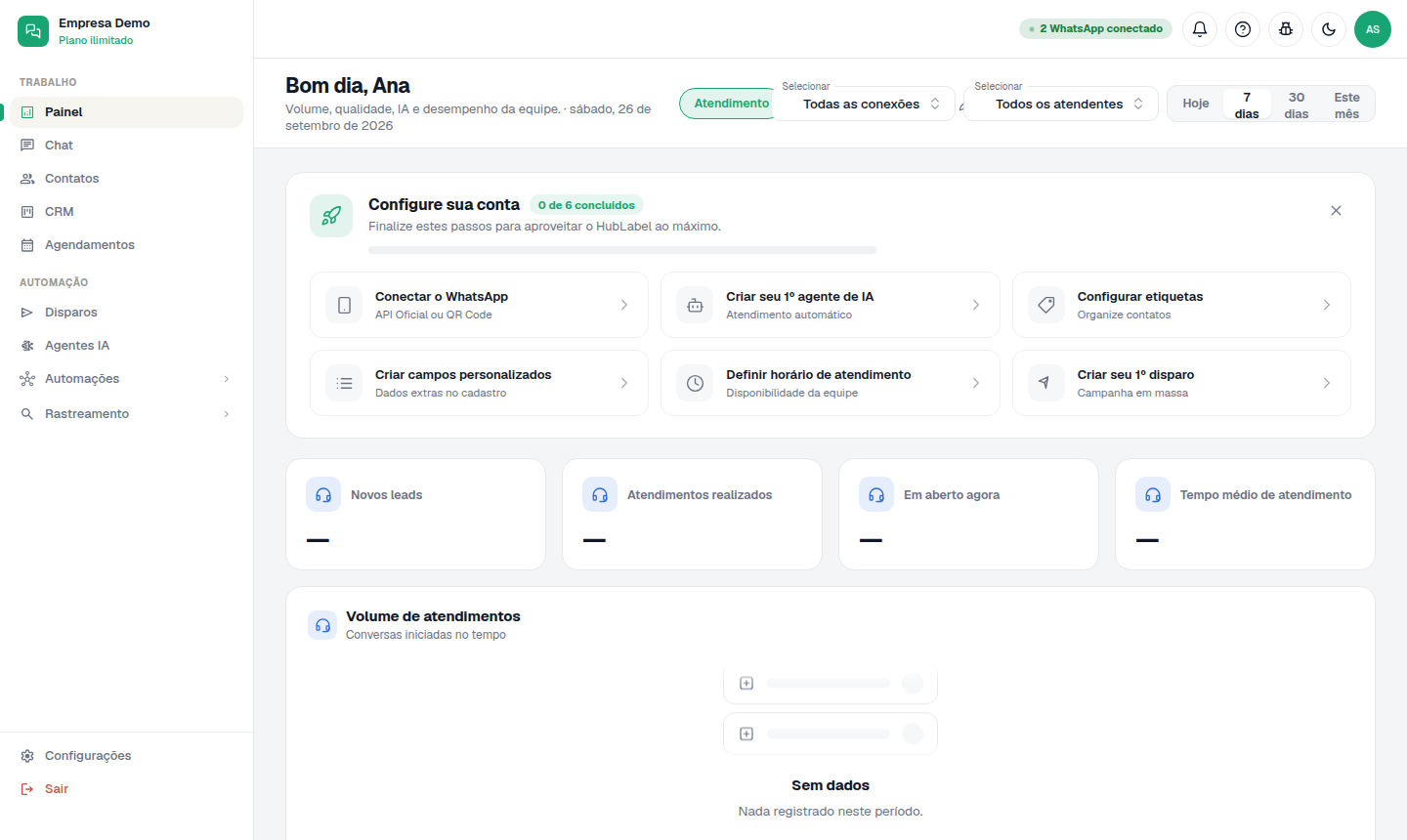Select the Hoje period tab
Viewport: 1407px width, 840px height.
coord(1196,104)
